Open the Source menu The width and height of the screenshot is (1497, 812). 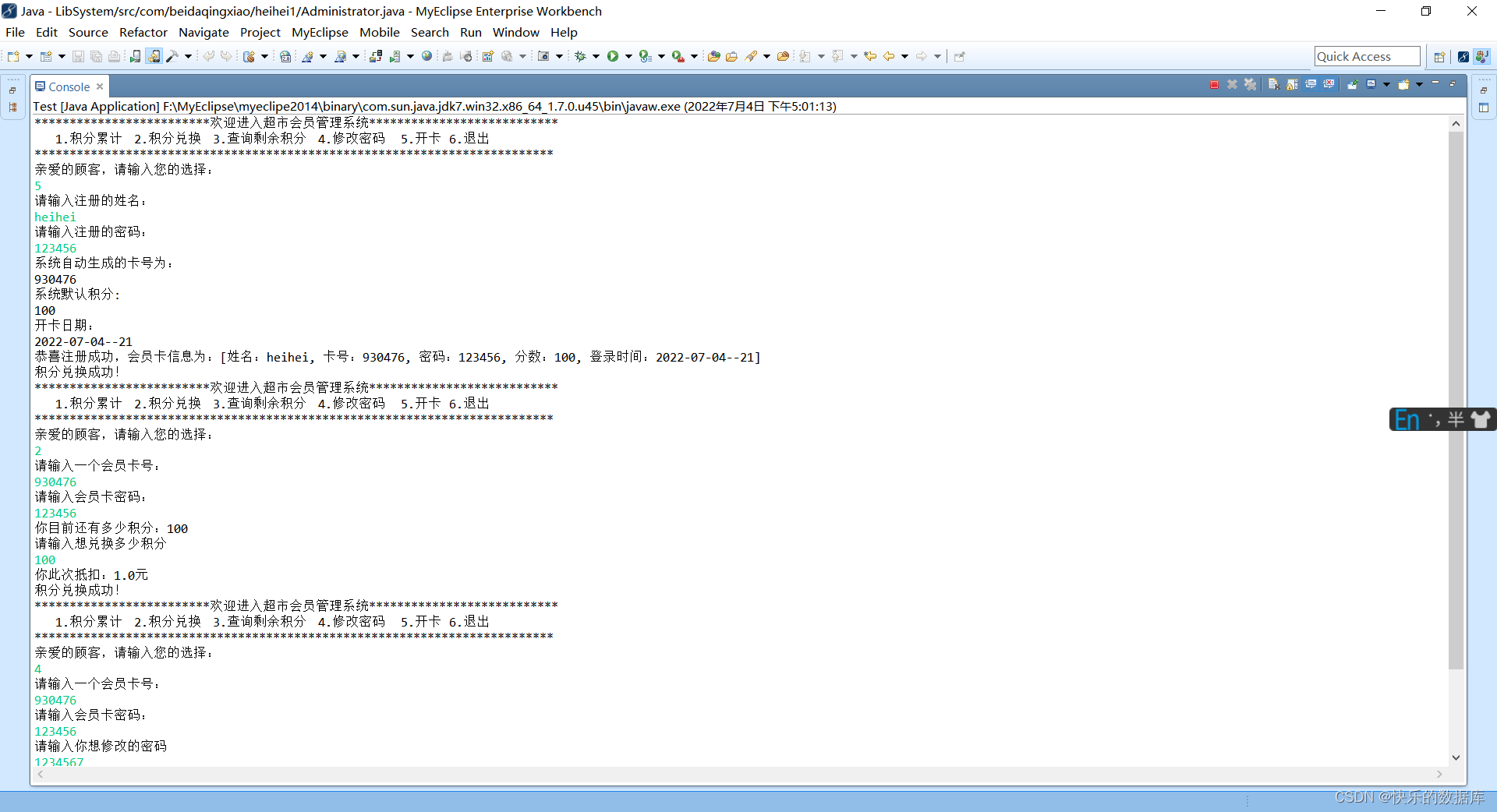click(x=88, y=32)
